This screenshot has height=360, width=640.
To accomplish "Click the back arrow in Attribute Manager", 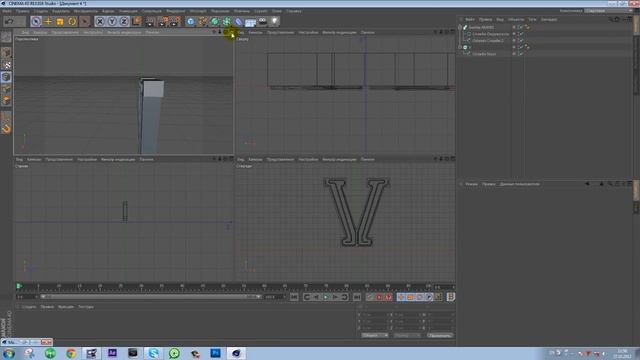I will (587, 184).
